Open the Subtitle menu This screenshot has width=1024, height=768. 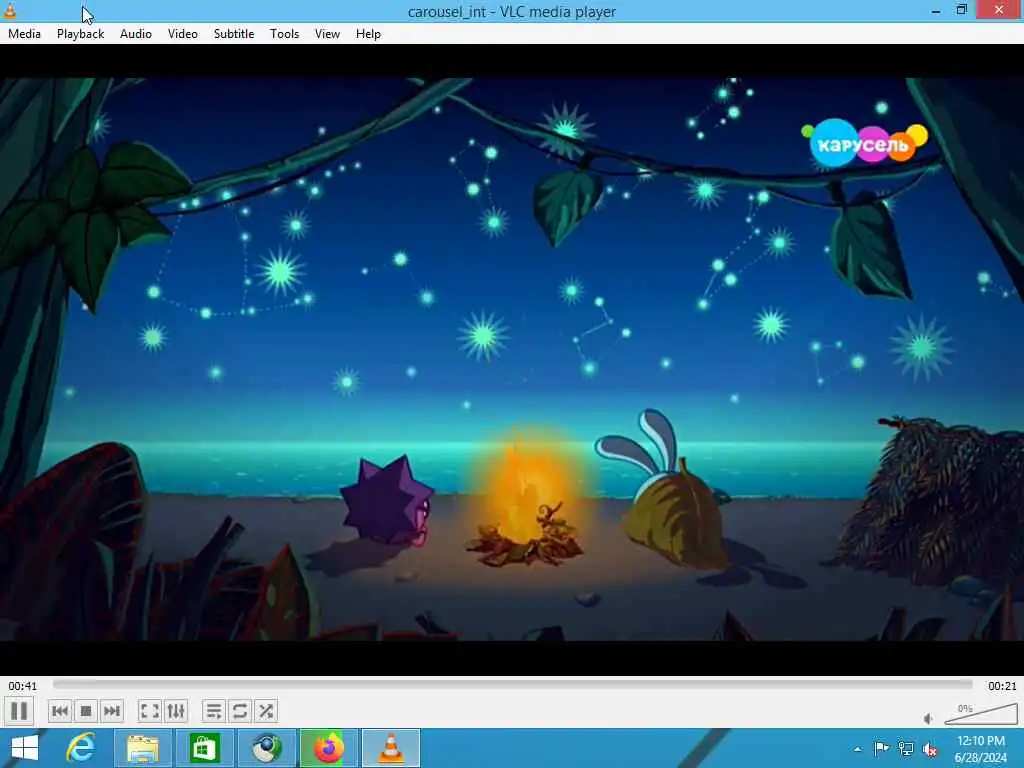pos(234,34)
